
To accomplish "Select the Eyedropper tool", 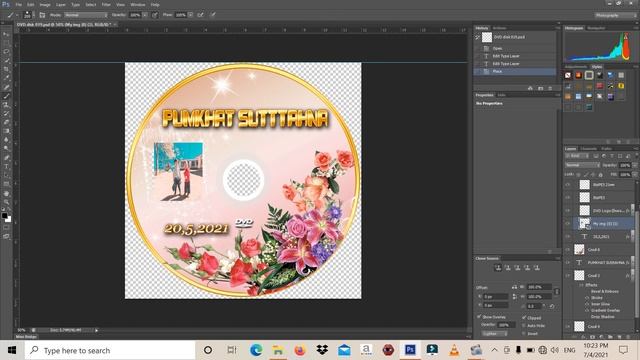I will pyautogui.click(x=6, y=78).
